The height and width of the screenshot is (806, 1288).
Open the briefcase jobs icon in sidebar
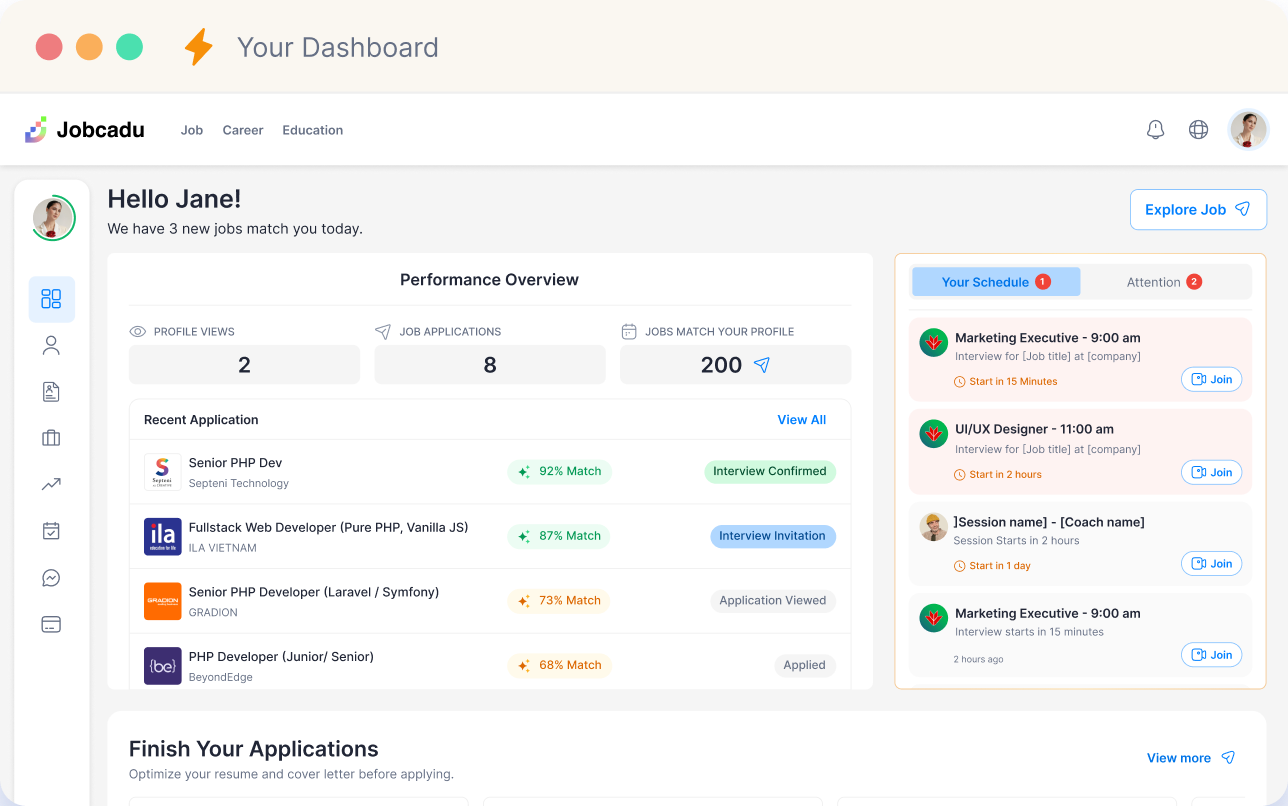[x=51, y=438]
